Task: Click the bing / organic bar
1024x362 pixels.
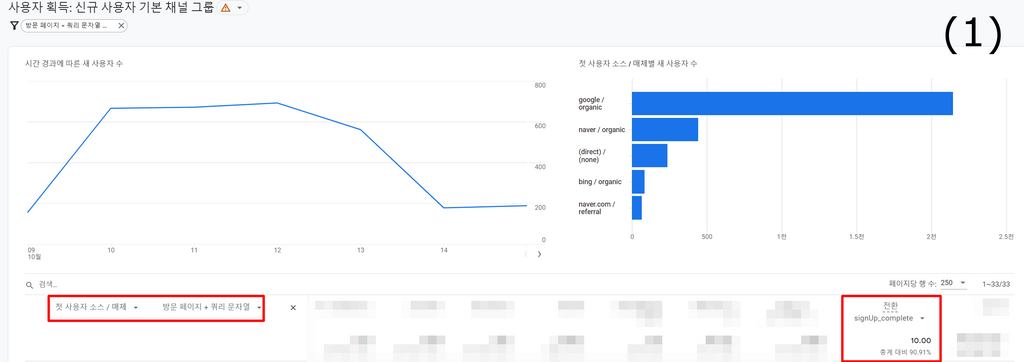Action: pyautogui.click(x=638, y=182)
